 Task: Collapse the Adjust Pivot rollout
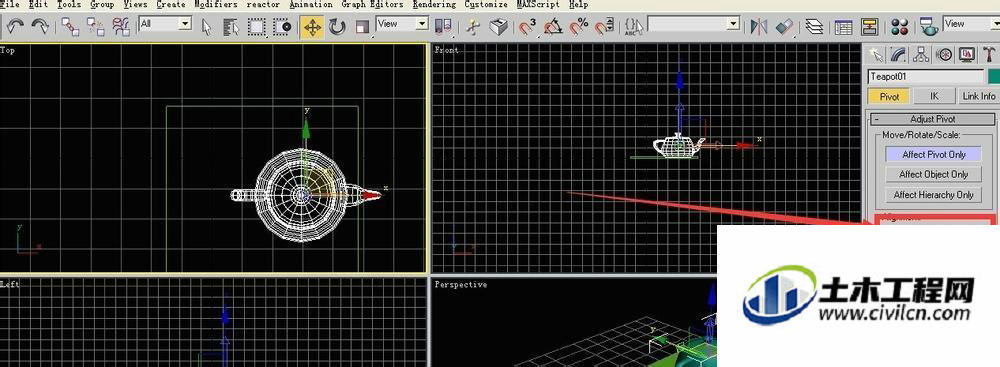(x=933, y=119)
